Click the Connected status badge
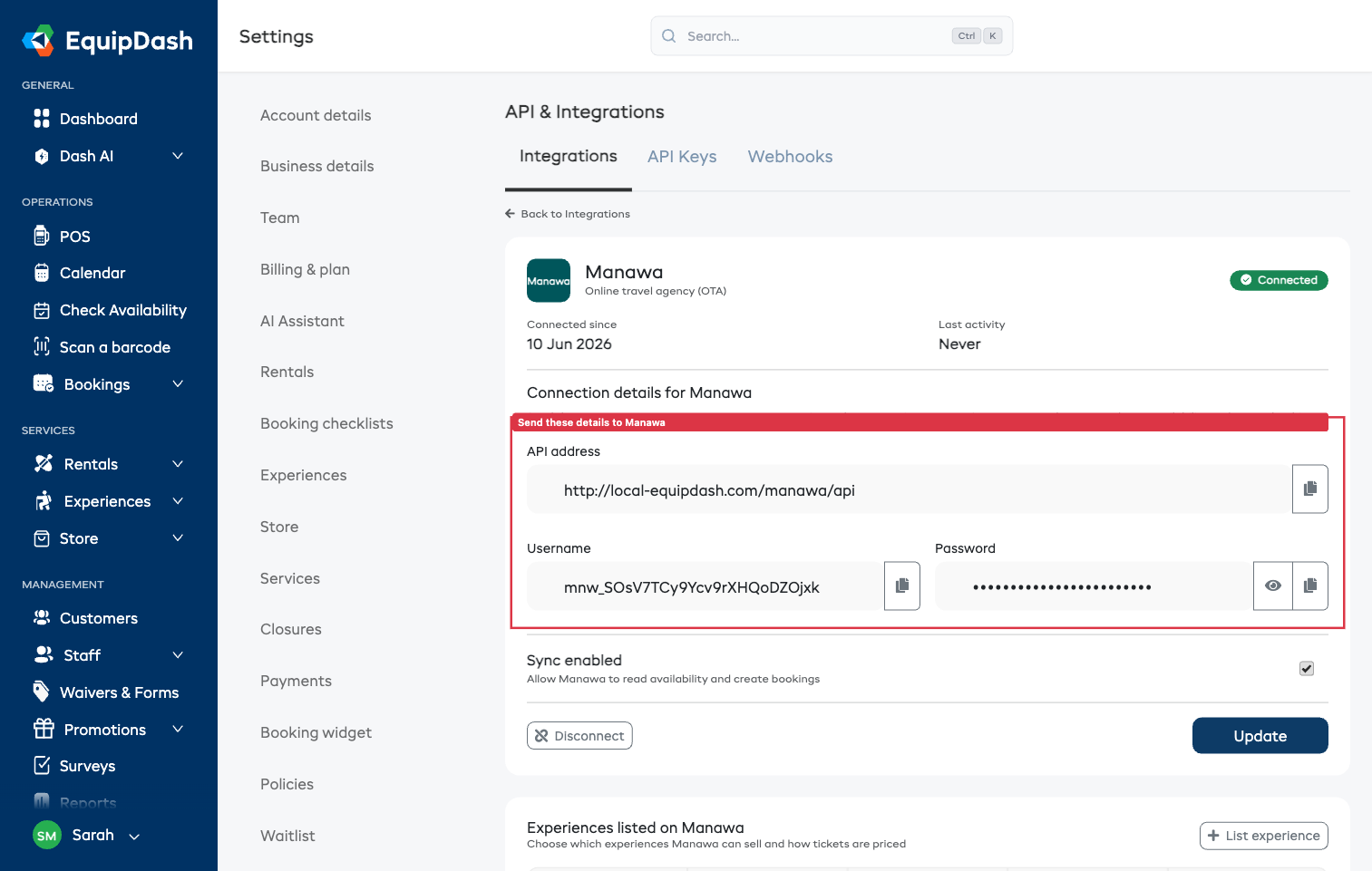Image resolution: width=1372 pixels, height=871 pixels. [1279, 280]
